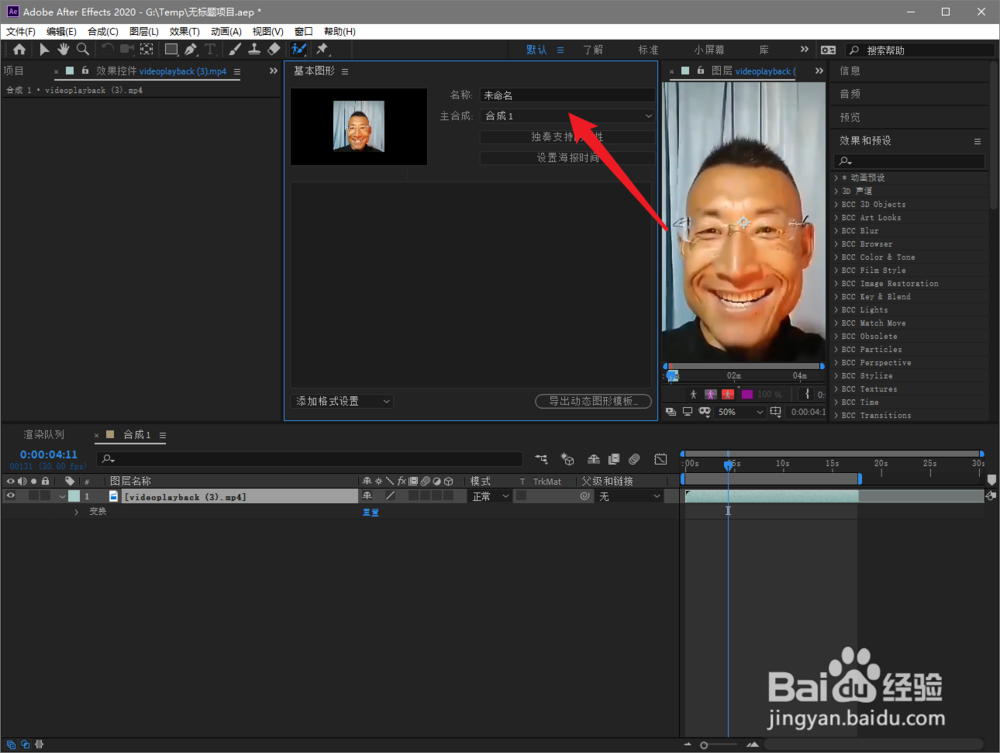
Task: Select the Eraser tool
Action: [274, 49]
